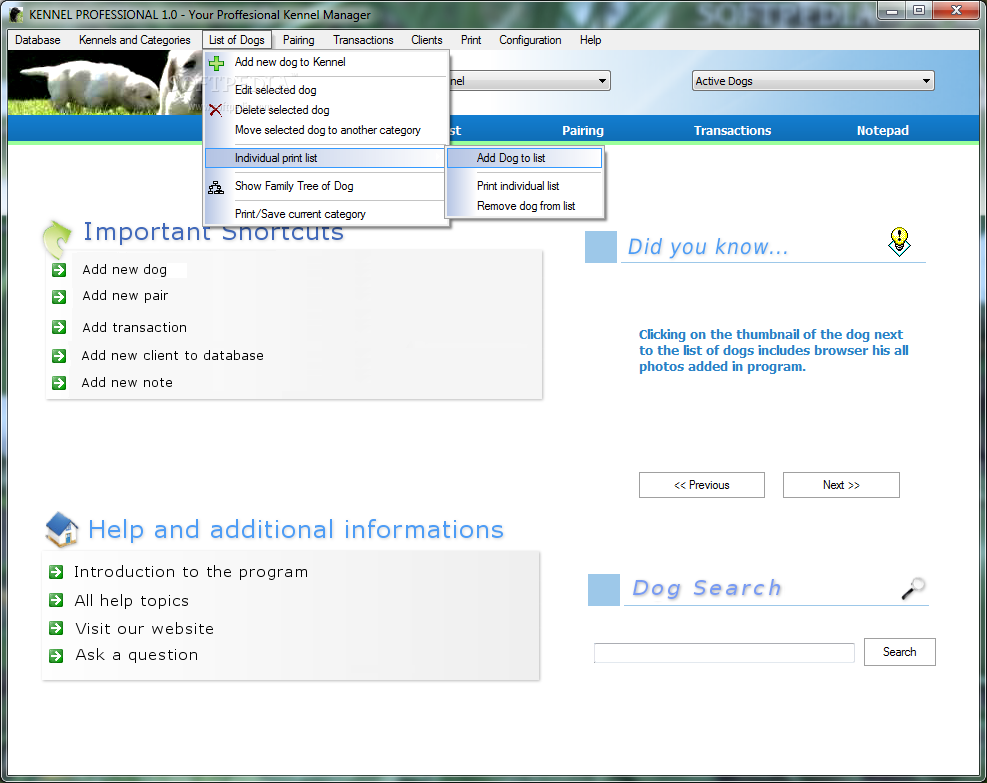Select Remove dog from list
The width and height of the screenshot is (987, 783).
[x=525, y=206]
